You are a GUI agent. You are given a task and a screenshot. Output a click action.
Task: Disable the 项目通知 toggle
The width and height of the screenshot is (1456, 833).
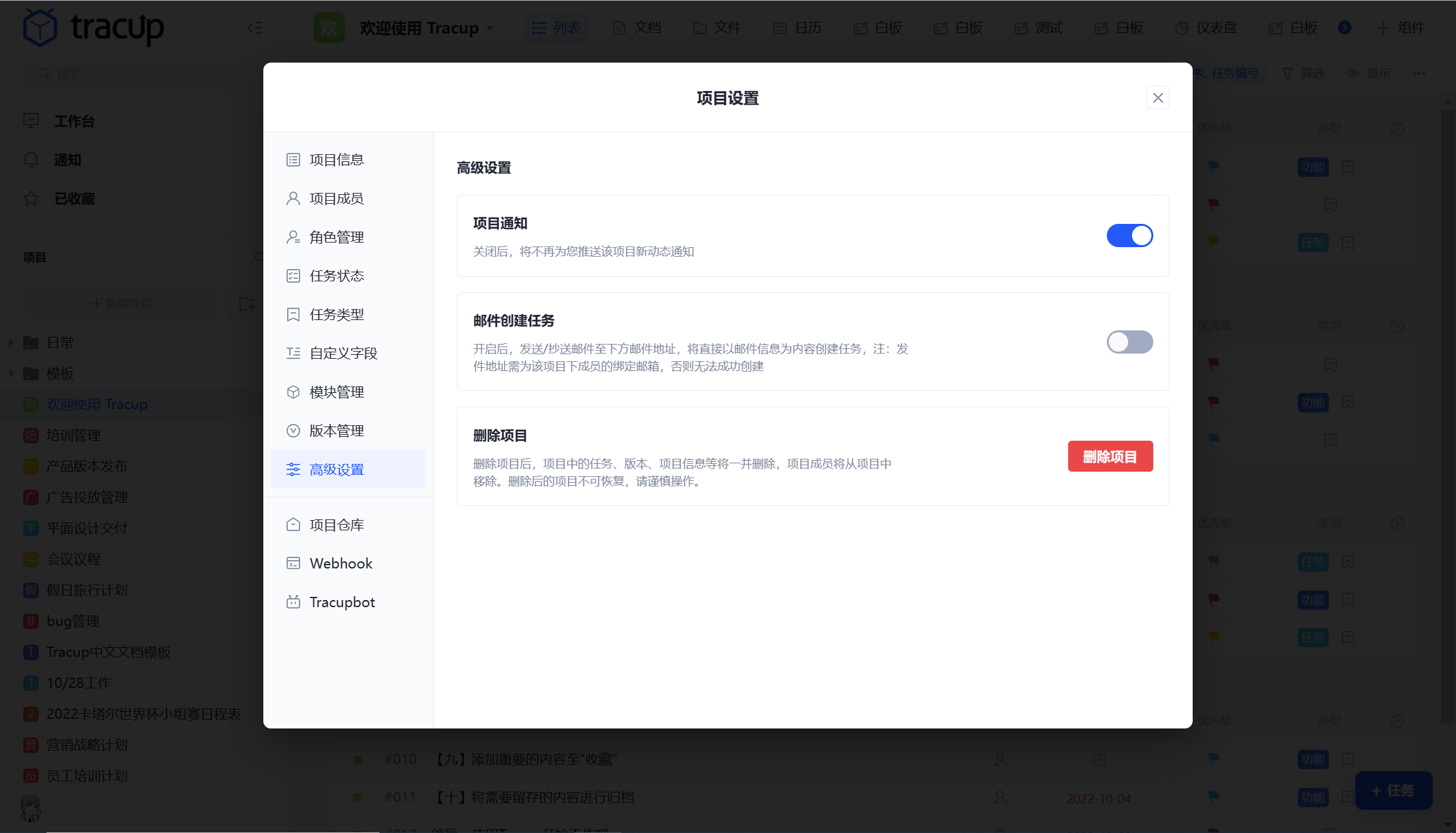1129,236
